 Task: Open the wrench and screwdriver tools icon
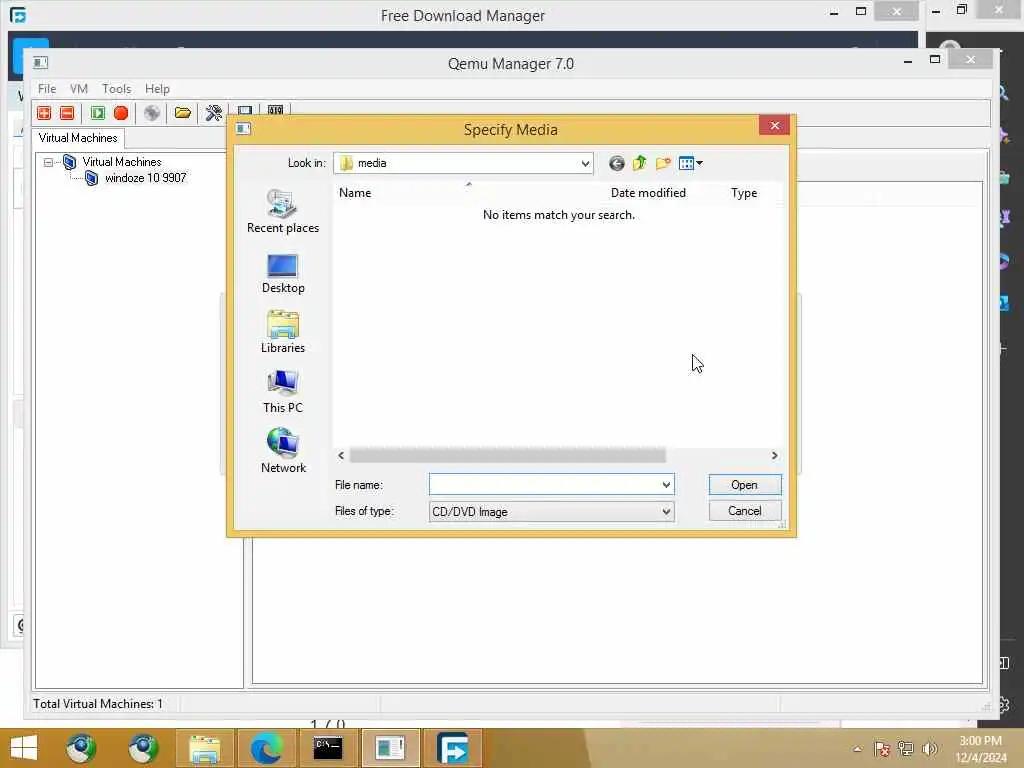coord(214,113)
